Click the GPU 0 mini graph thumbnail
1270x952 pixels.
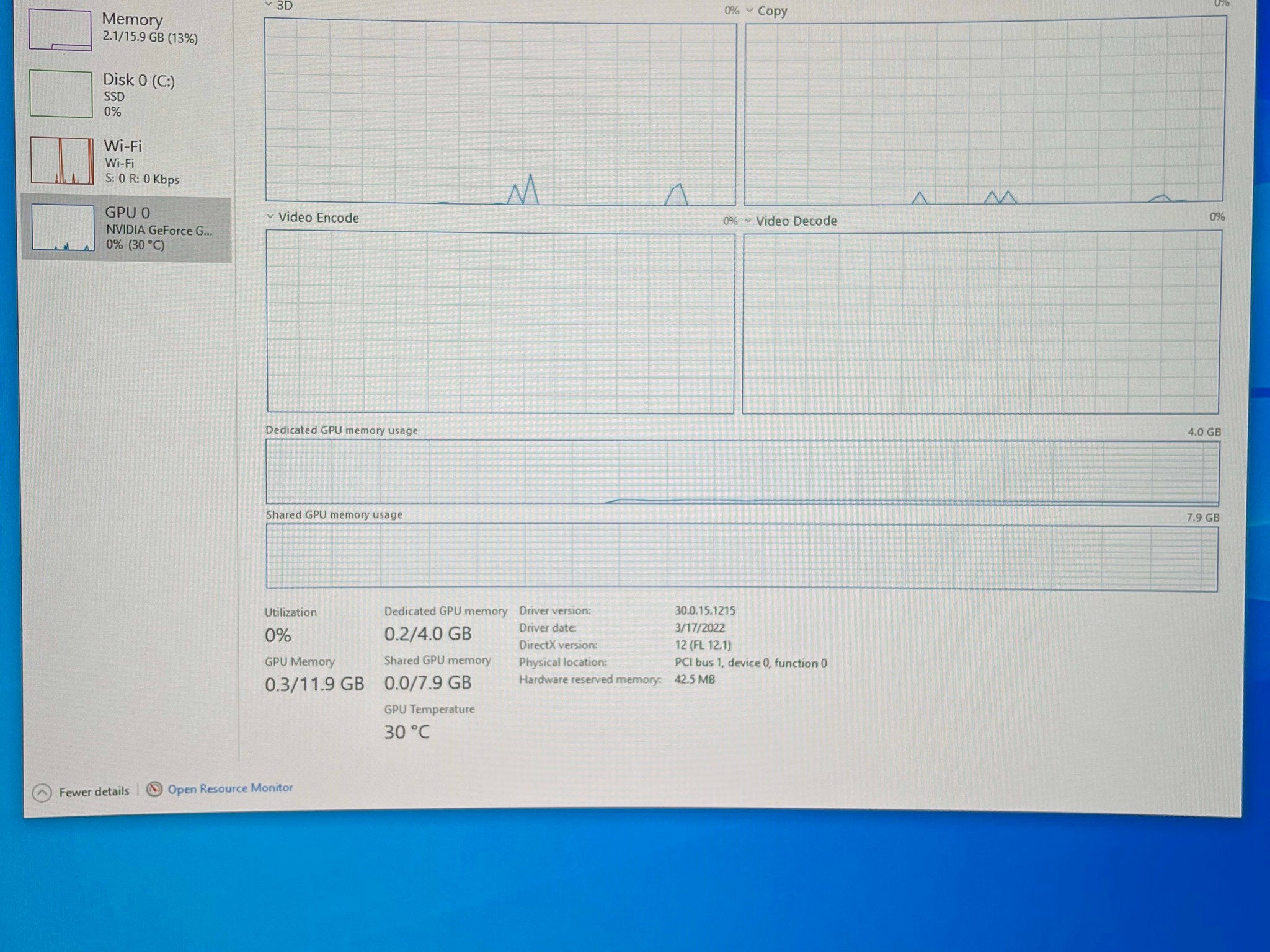(x=63, y=227)
